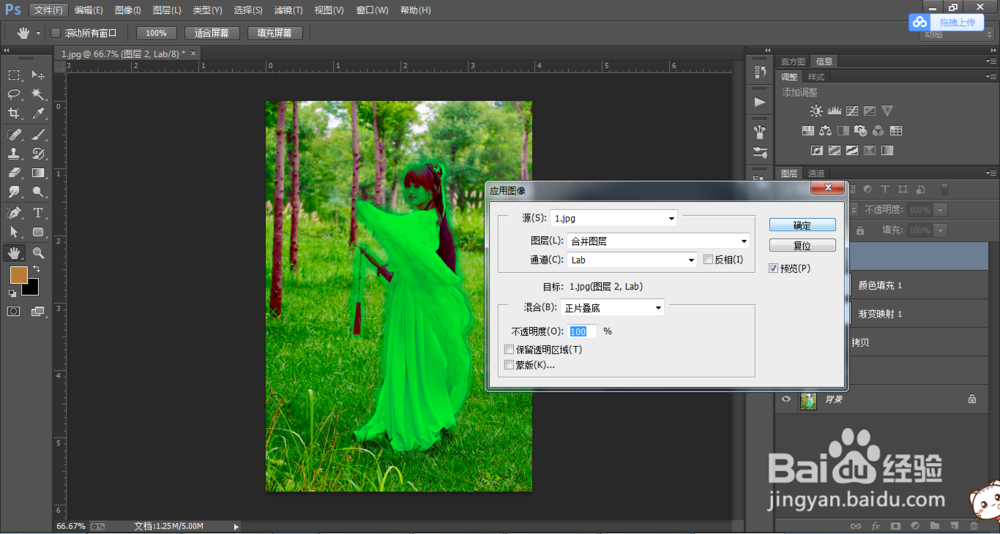Click Reset (复位) in Apply Image dialog
The width and height of the screenshot is (1000, 534).
coord(802,246)
